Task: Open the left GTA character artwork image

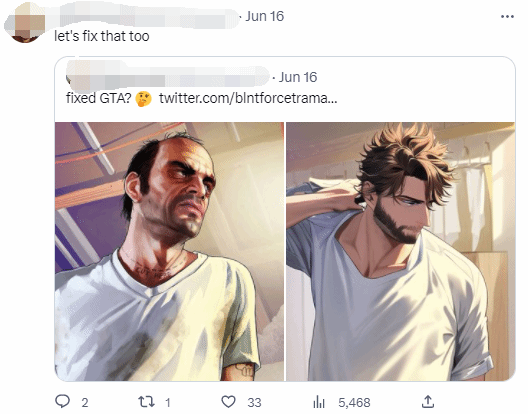Action: pyautogui.click(x=169, y=252)
